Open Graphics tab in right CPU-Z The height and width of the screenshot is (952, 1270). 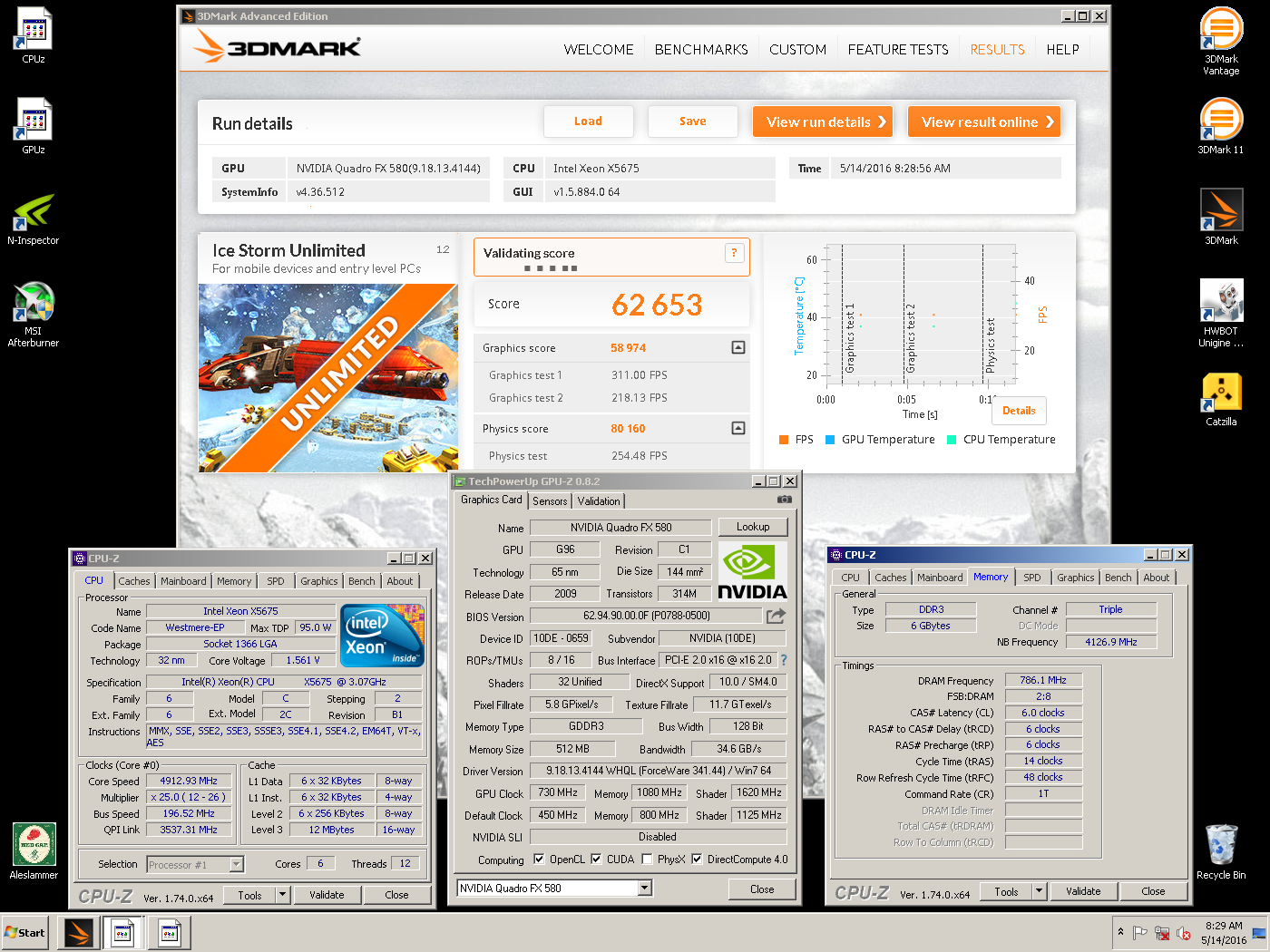[1076, 578]
